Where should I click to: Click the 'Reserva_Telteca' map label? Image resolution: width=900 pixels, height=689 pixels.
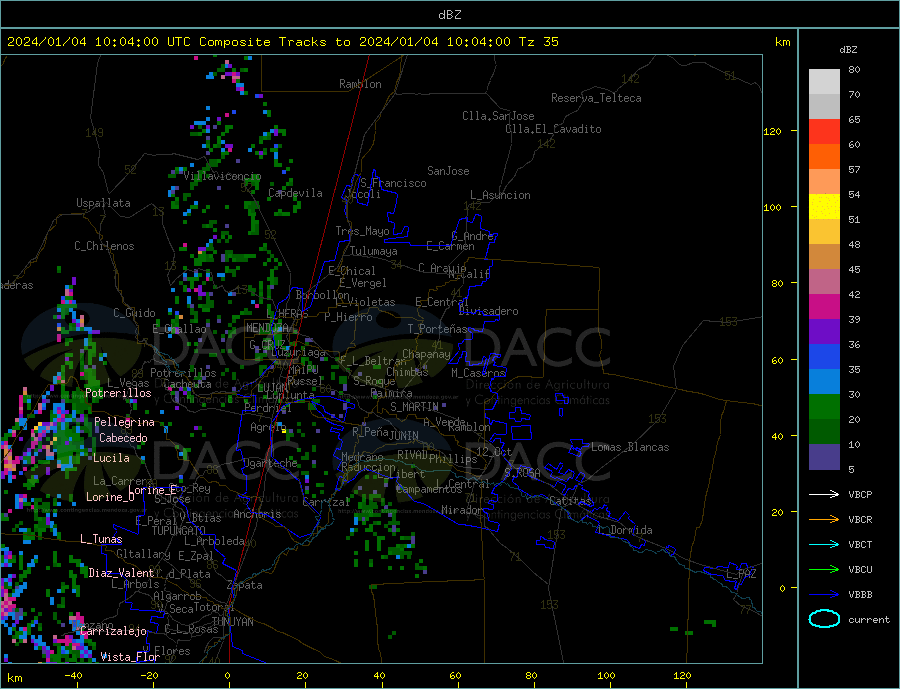596,98
